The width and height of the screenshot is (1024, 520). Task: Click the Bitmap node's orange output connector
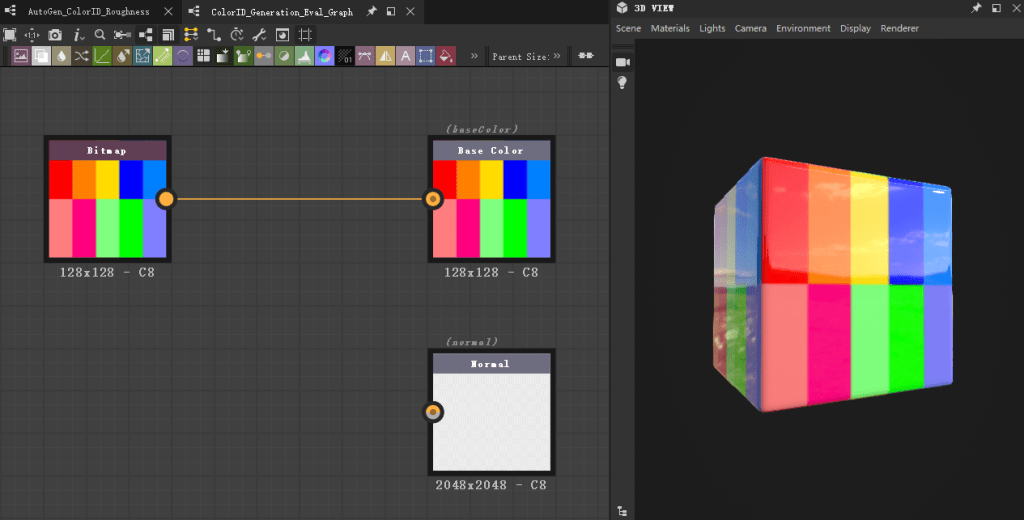click(166, 199)
